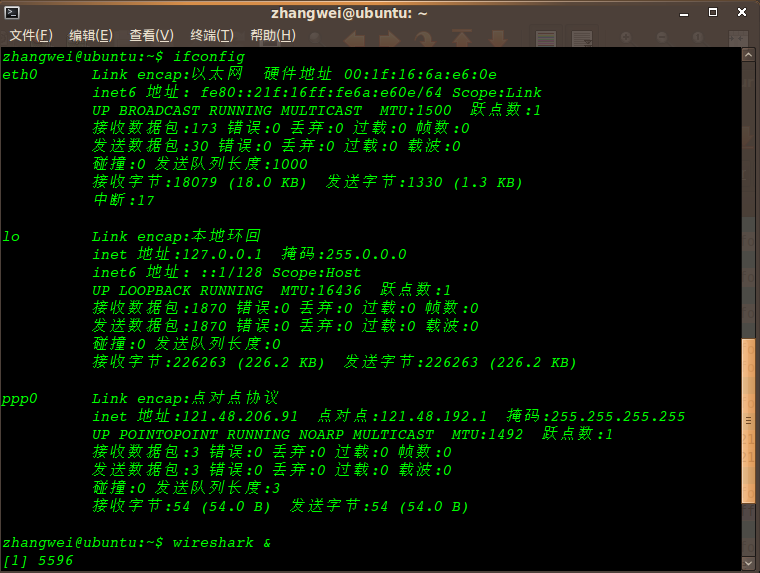Click the orange scrollbar thumb
The image size is (760, 573).
tap(748, 421)
